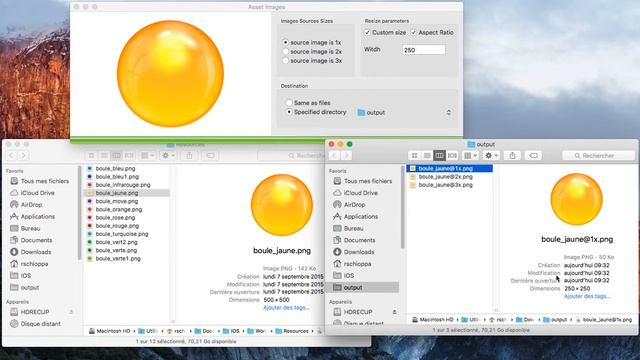Image resolution: width=640 pixels, height=360 pixels.
Task: Open iOS folder in output window sidebar
Action: 344,276
